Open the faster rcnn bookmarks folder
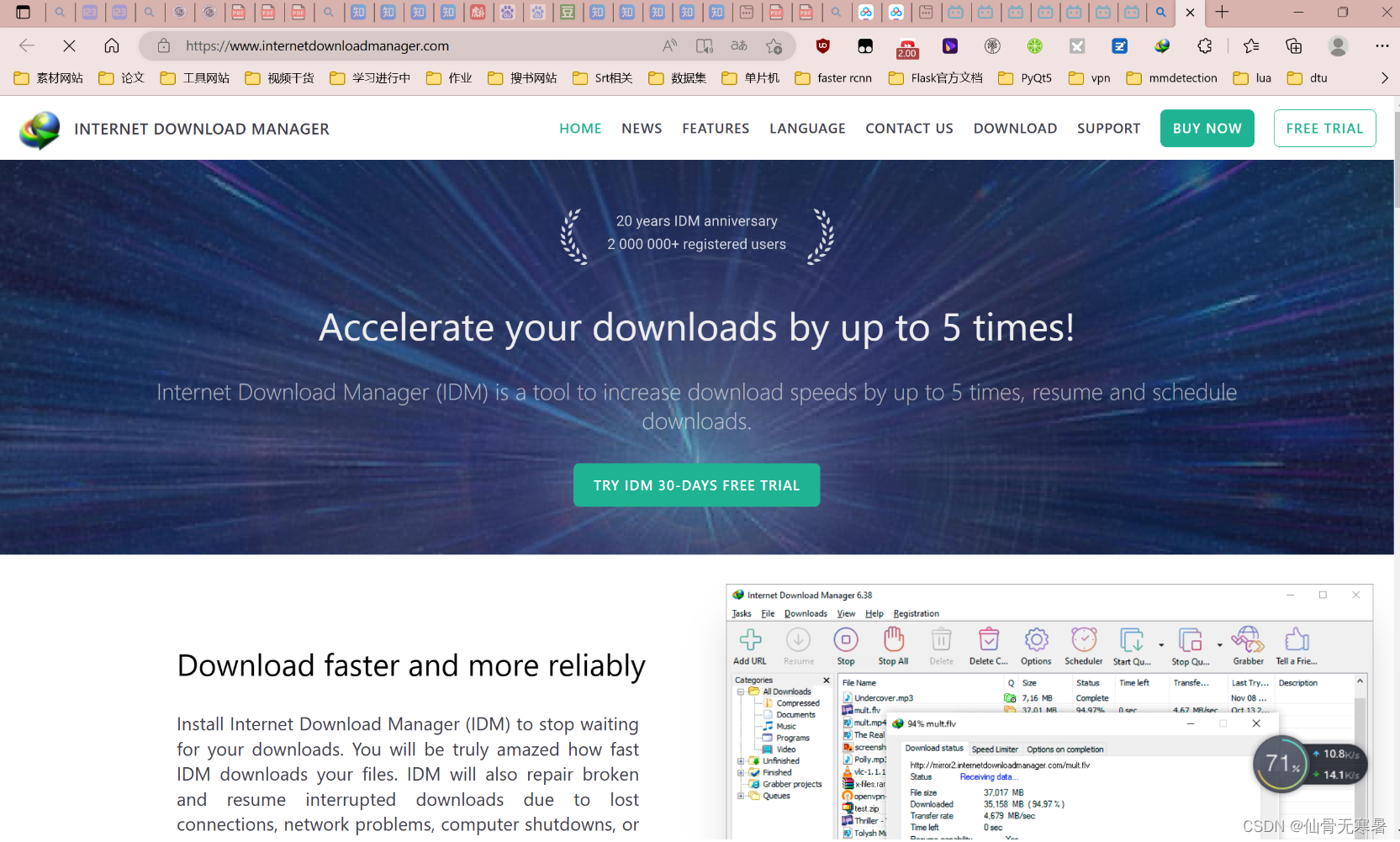 tap(834, 77)
